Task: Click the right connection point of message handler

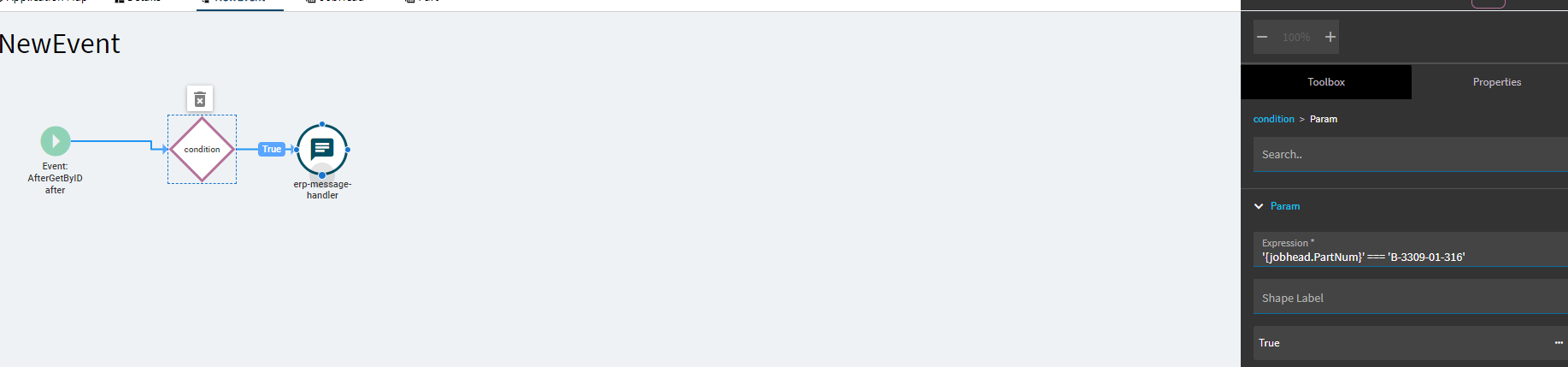Action: [347, 150]
